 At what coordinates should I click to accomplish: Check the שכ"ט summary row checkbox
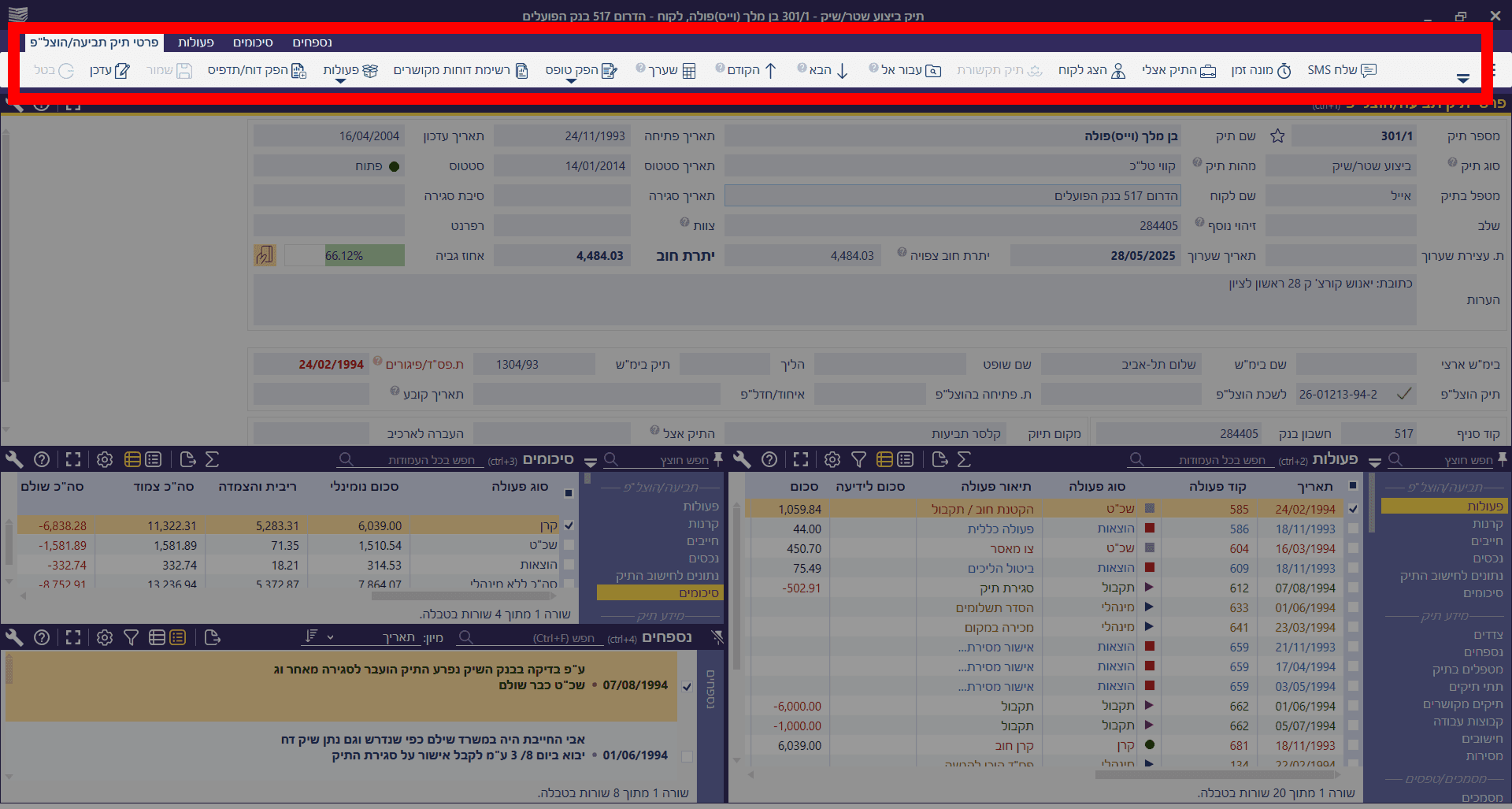coord(569,545)
